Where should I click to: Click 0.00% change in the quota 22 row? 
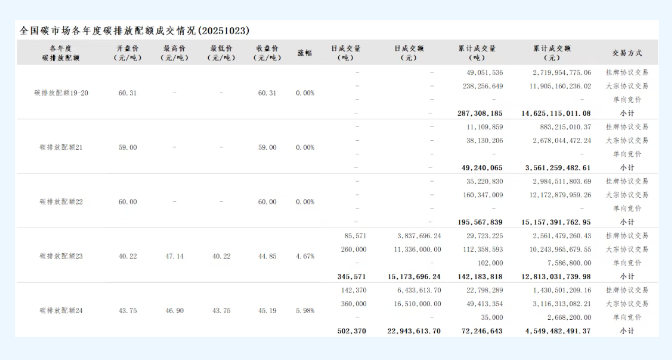305,202
